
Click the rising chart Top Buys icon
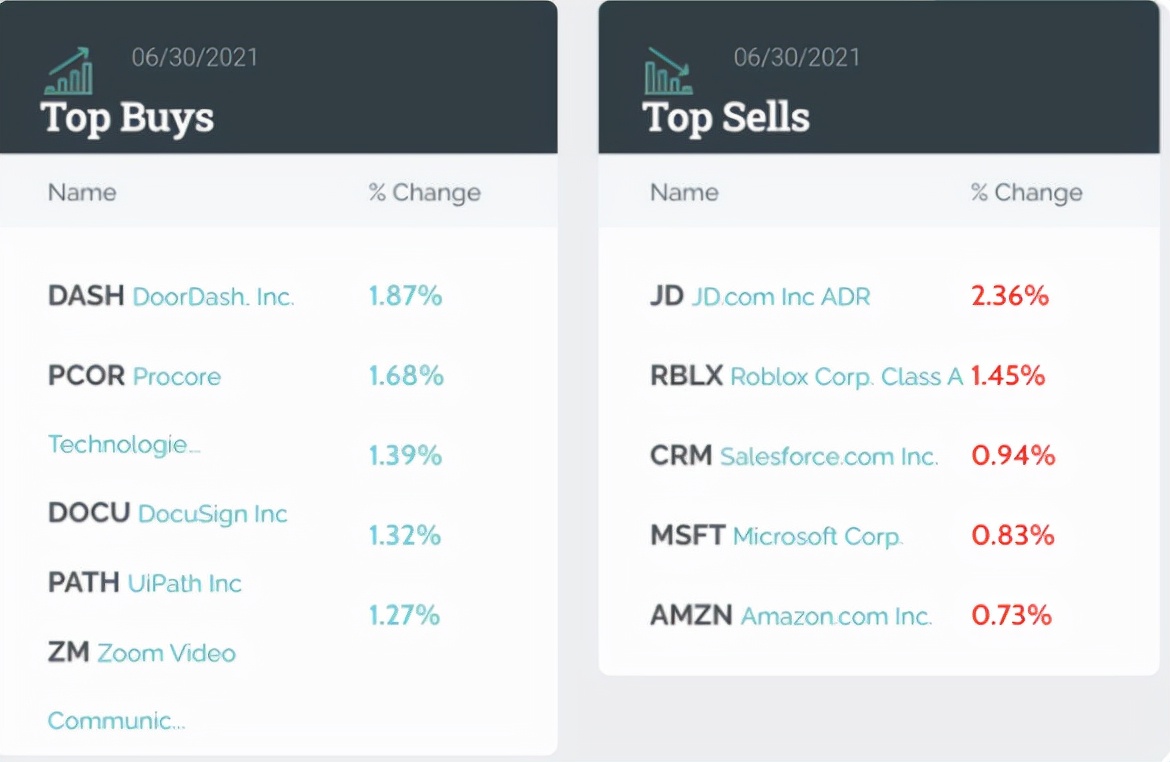pyautogui.click(x=69, y=72)
